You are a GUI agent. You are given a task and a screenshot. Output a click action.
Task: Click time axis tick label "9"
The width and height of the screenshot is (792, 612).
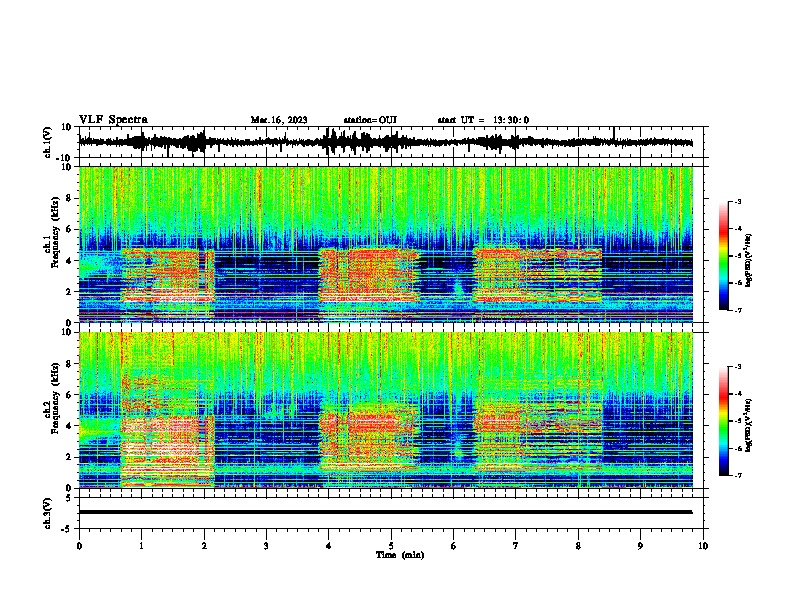pyautogui.click(x=640, y=546)
